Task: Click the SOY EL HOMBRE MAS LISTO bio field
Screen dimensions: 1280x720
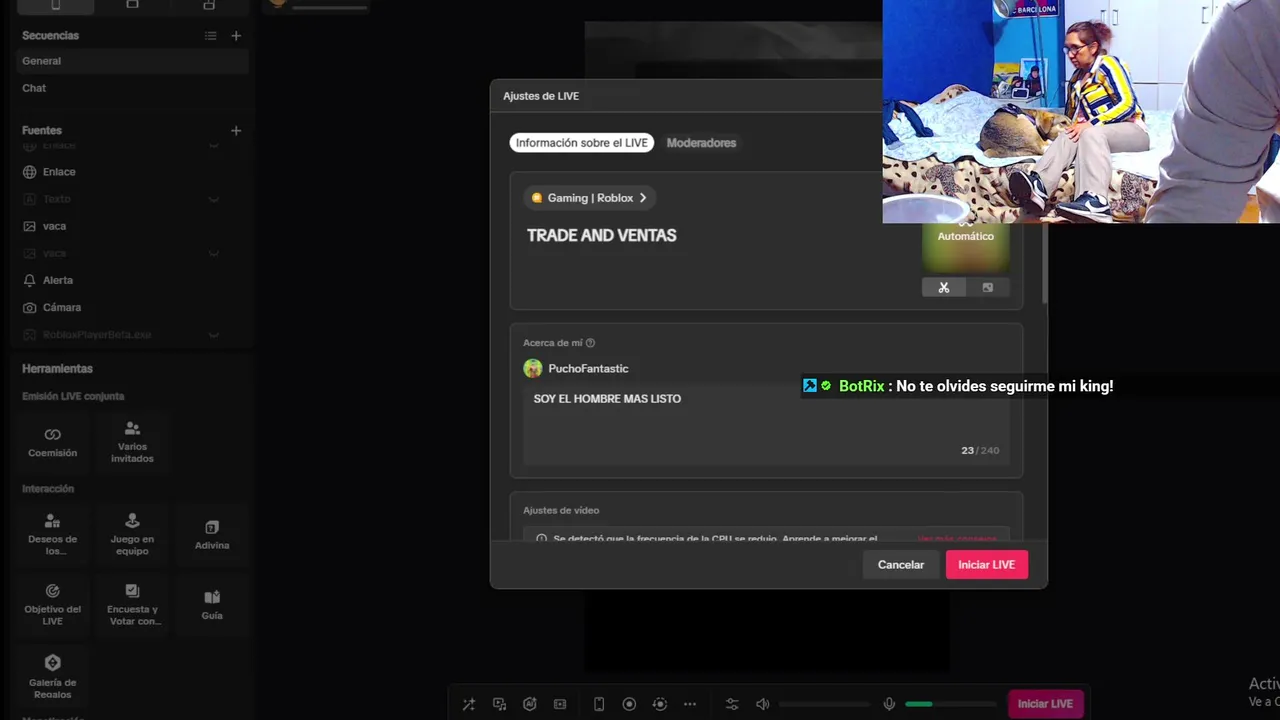Action: (x=766, y=426)
